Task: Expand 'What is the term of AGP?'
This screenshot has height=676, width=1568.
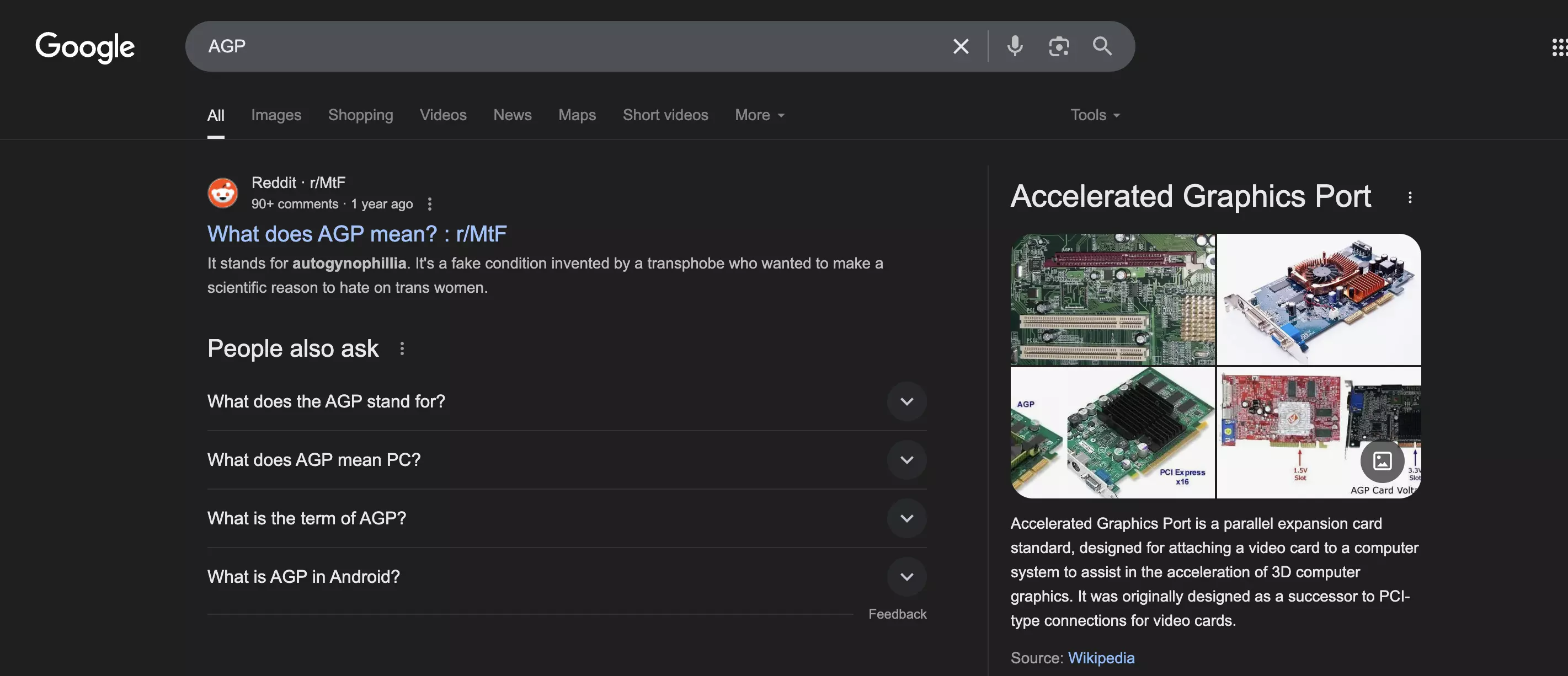Action: coord(567,518)
